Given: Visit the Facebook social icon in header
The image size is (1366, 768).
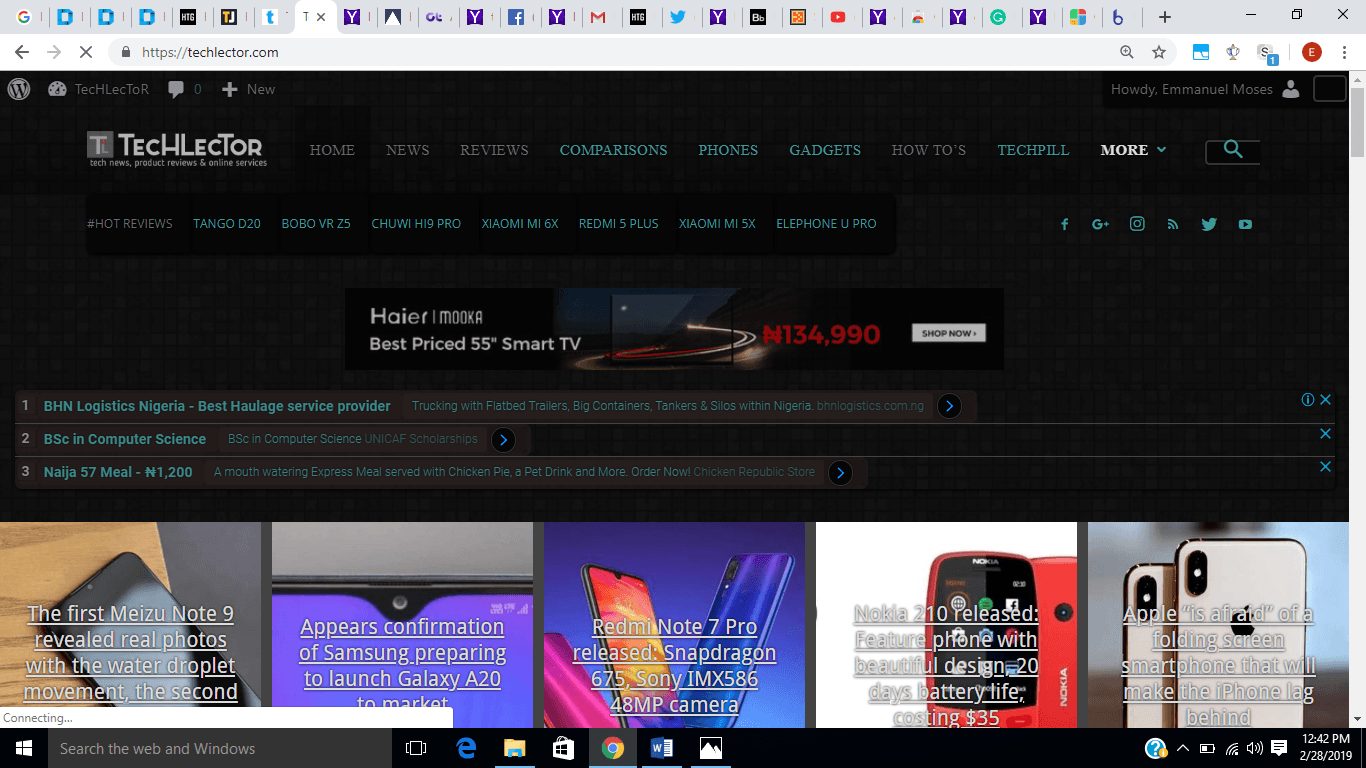Looking at the screenshot, I should point(1065,224).
